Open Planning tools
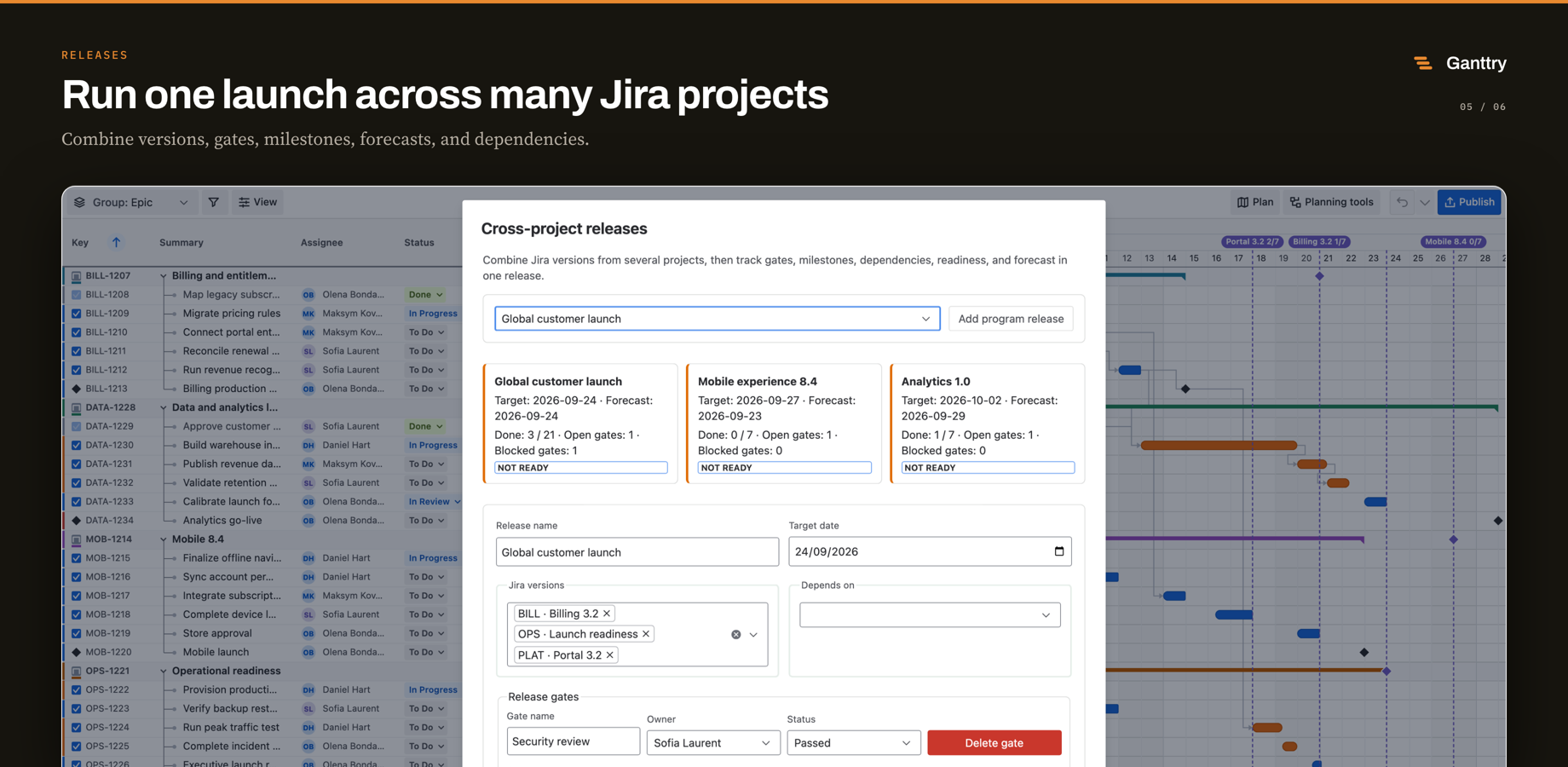Screen dimensions: 1568x767 point(1331,202)
